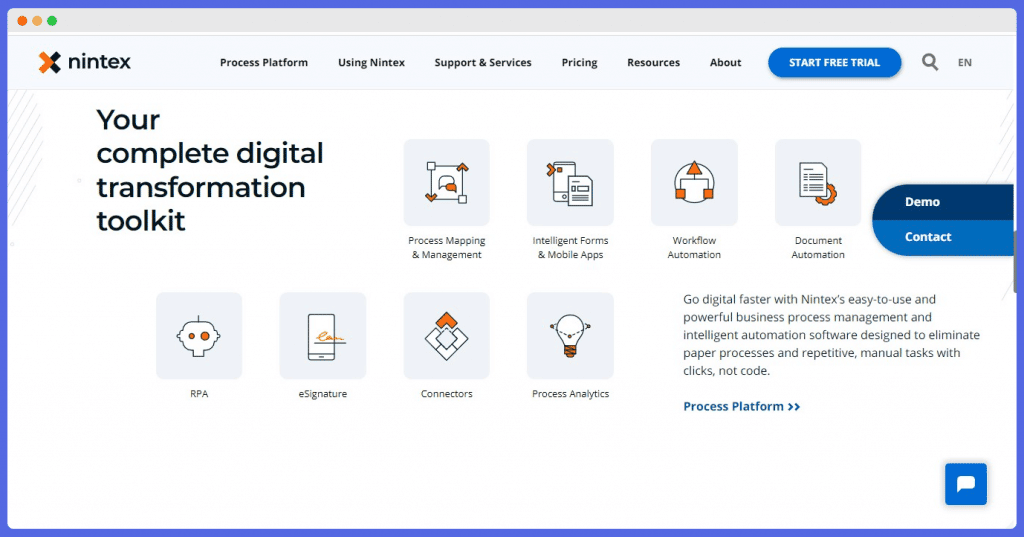The width and height of the screenshot is (1024, 537).
Task: Click the Process Mapping & Management label
Action: click(x=447, y=248)
